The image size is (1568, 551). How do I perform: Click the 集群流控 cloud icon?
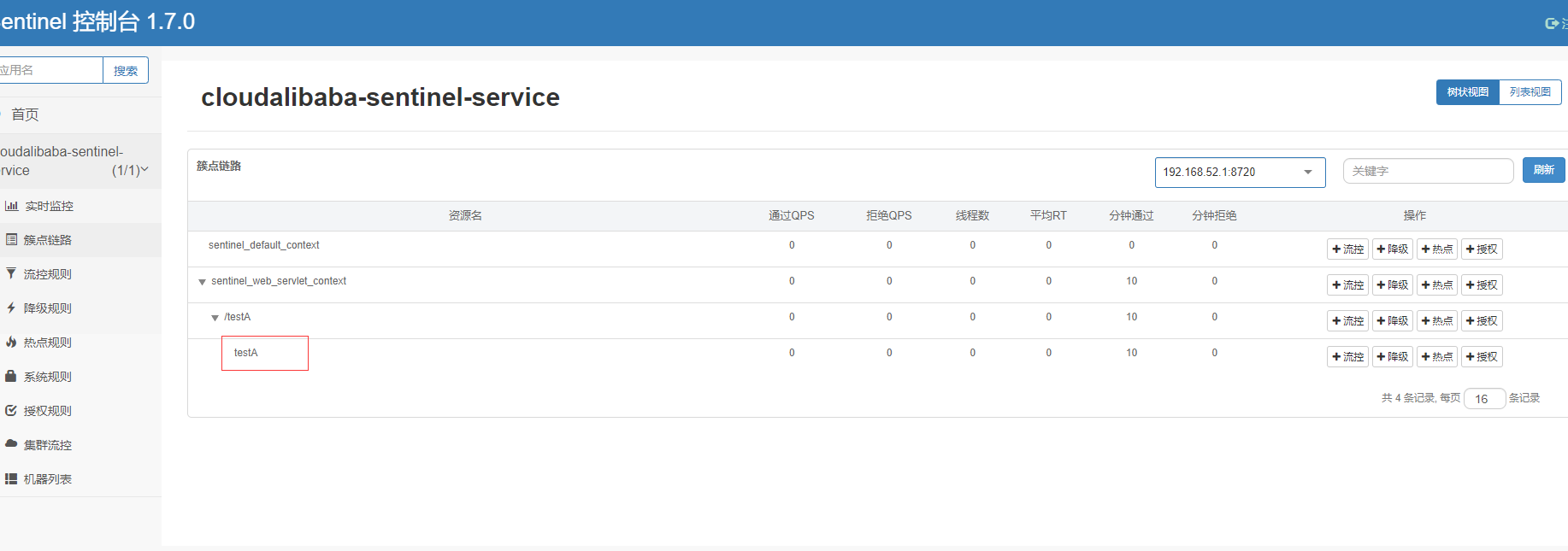11,444
